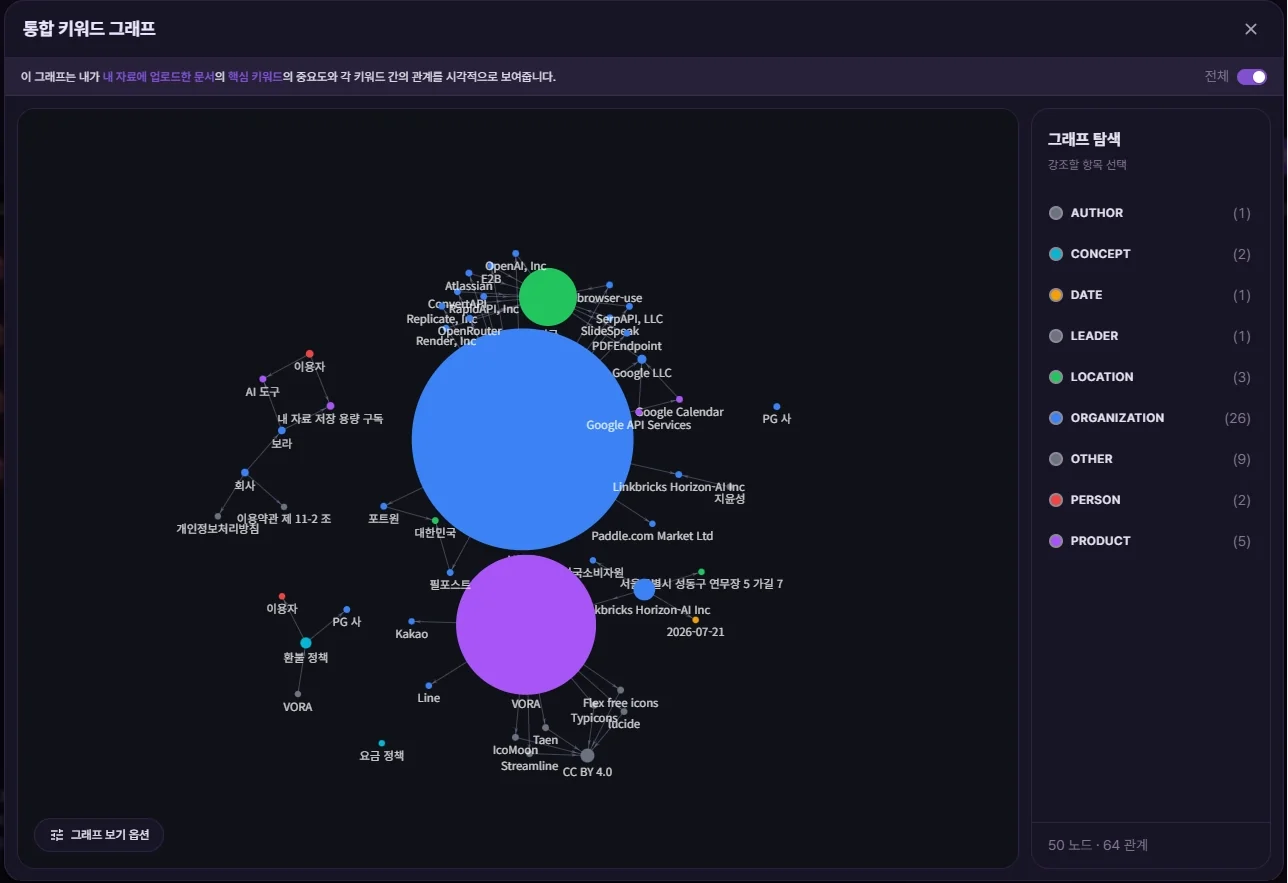Click the 지윤성 node
Image resolution: width=1288 pixels, height=883 pixels.
tap(730, 487)
